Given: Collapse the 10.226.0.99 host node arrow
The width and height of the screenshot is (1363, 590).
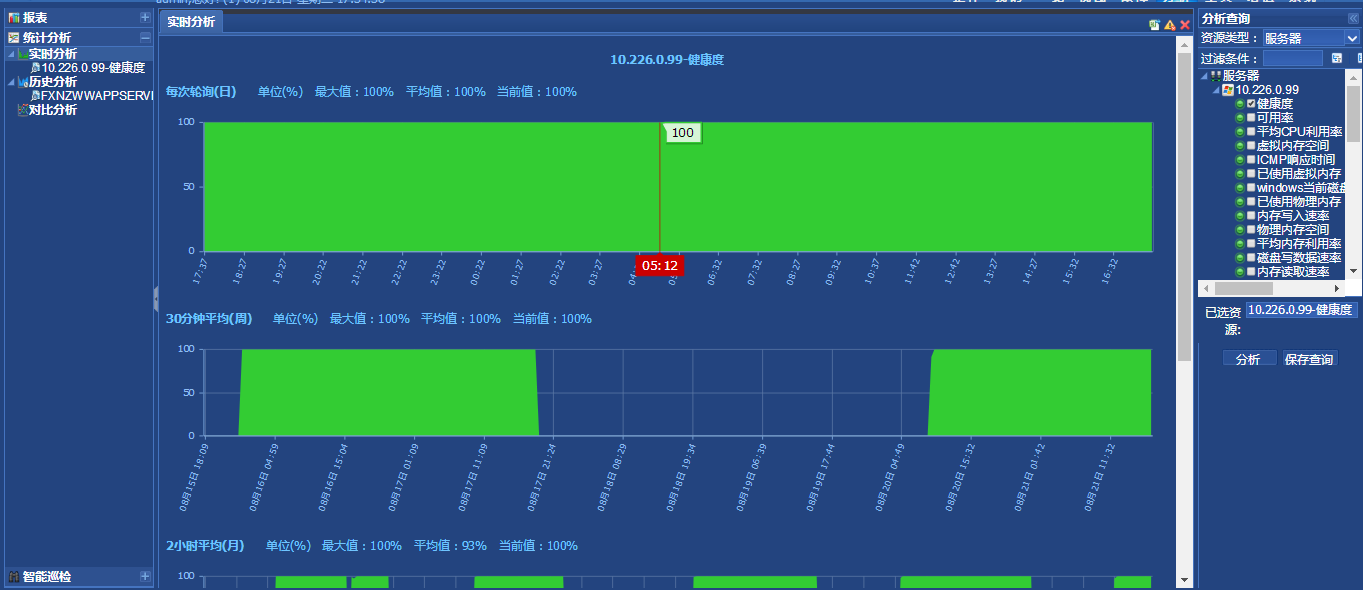Looking at the screenshot, I should coord(1217,90).
